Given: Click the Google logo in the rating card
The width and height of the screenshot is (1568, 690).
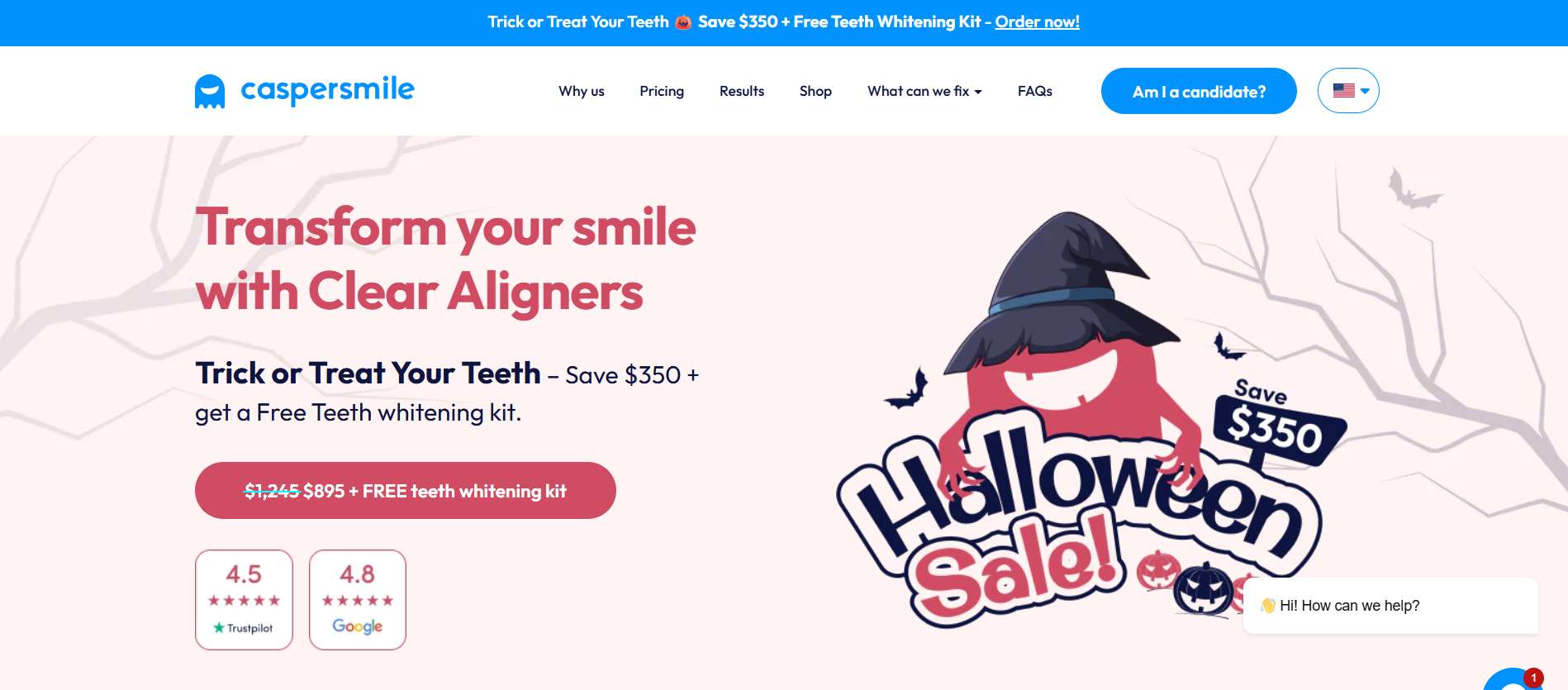Looking at the screenshot, I should point(357,626).
